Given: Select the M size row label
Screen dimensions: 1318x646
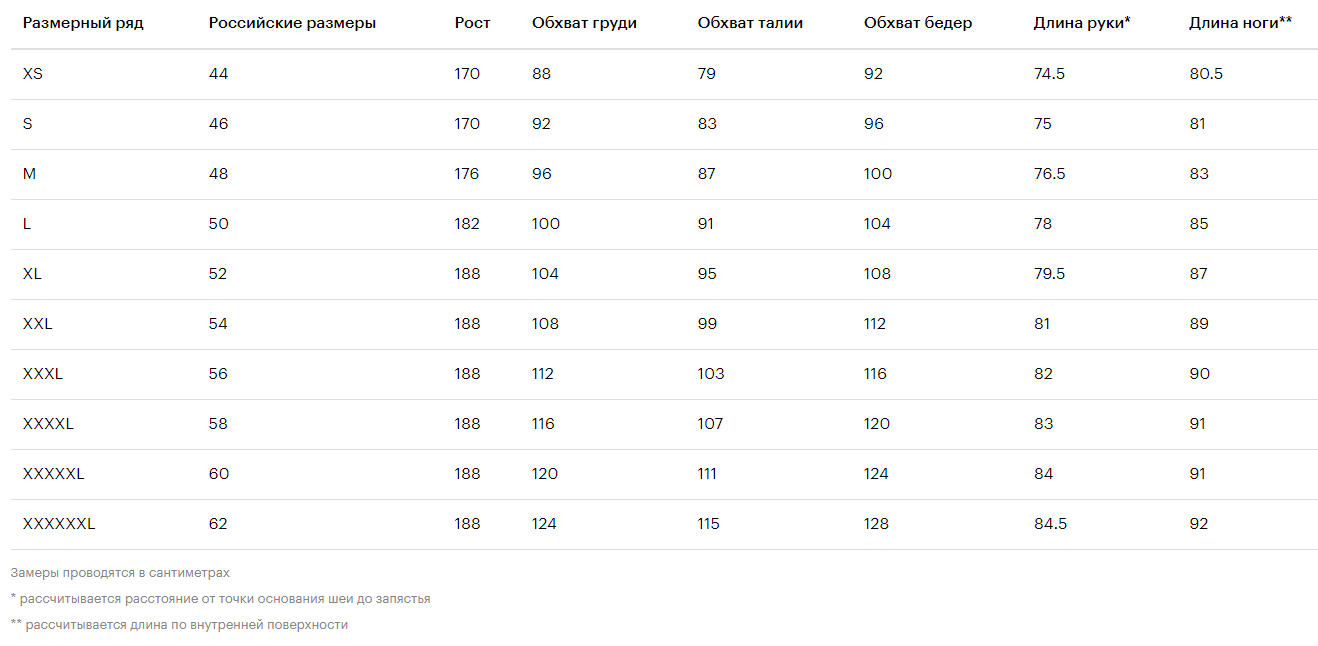Looking at the screenshot, I should 30,174.
